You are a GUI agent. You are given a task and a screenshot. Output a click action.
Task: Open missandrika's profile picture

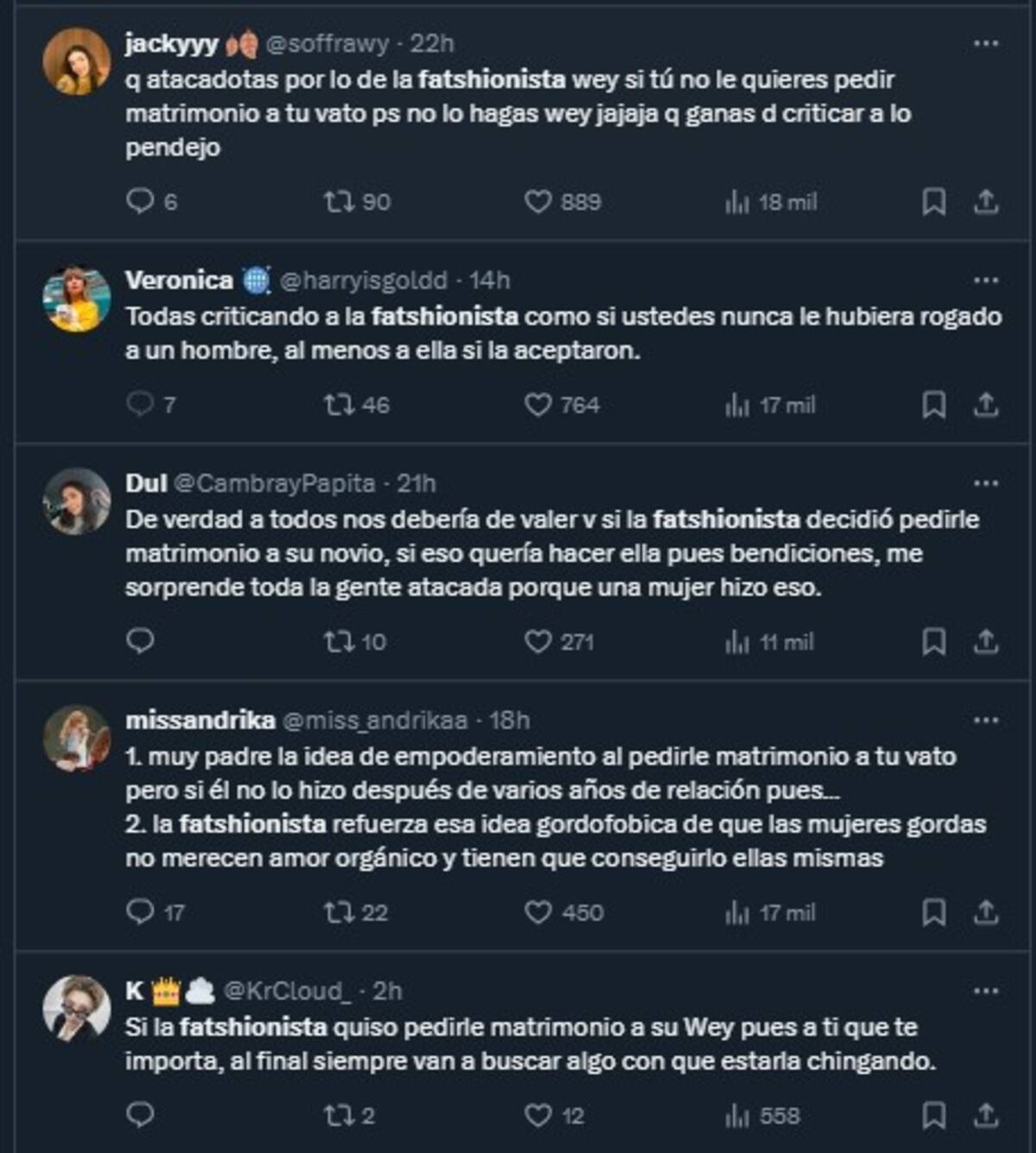point(77,739)
